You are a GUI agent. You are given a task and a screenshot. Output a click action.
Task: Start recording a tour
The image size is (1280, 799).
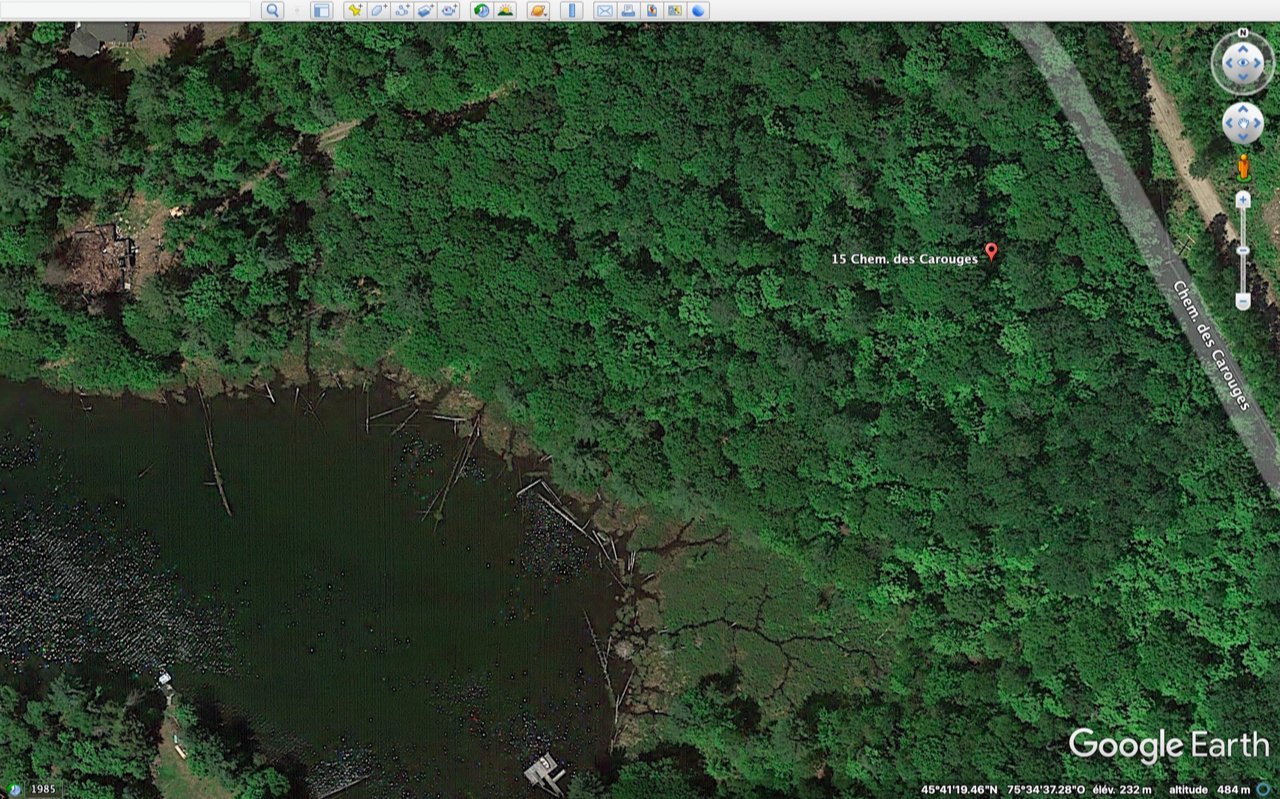(x=449, y=10)
